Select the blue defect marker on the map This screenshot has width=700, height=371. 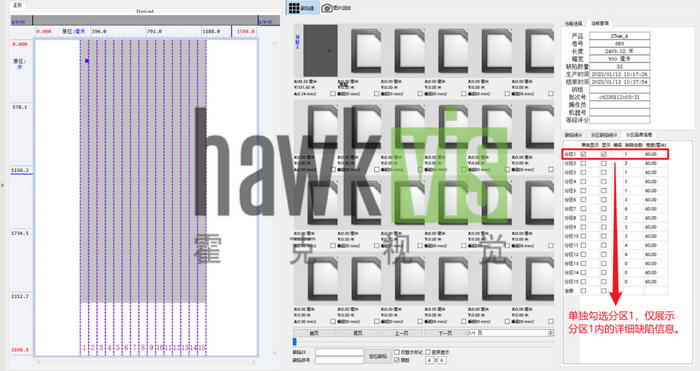point(87,61)
